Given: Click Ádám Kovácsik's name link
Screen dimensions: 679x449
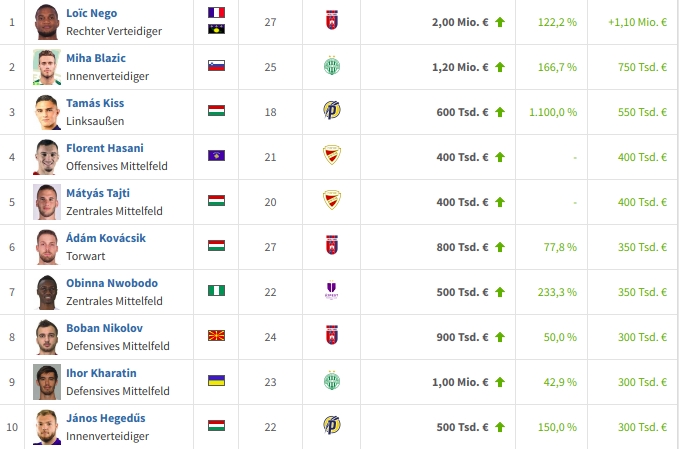Looking at the screenshot, I should click(x=105, y=238).
